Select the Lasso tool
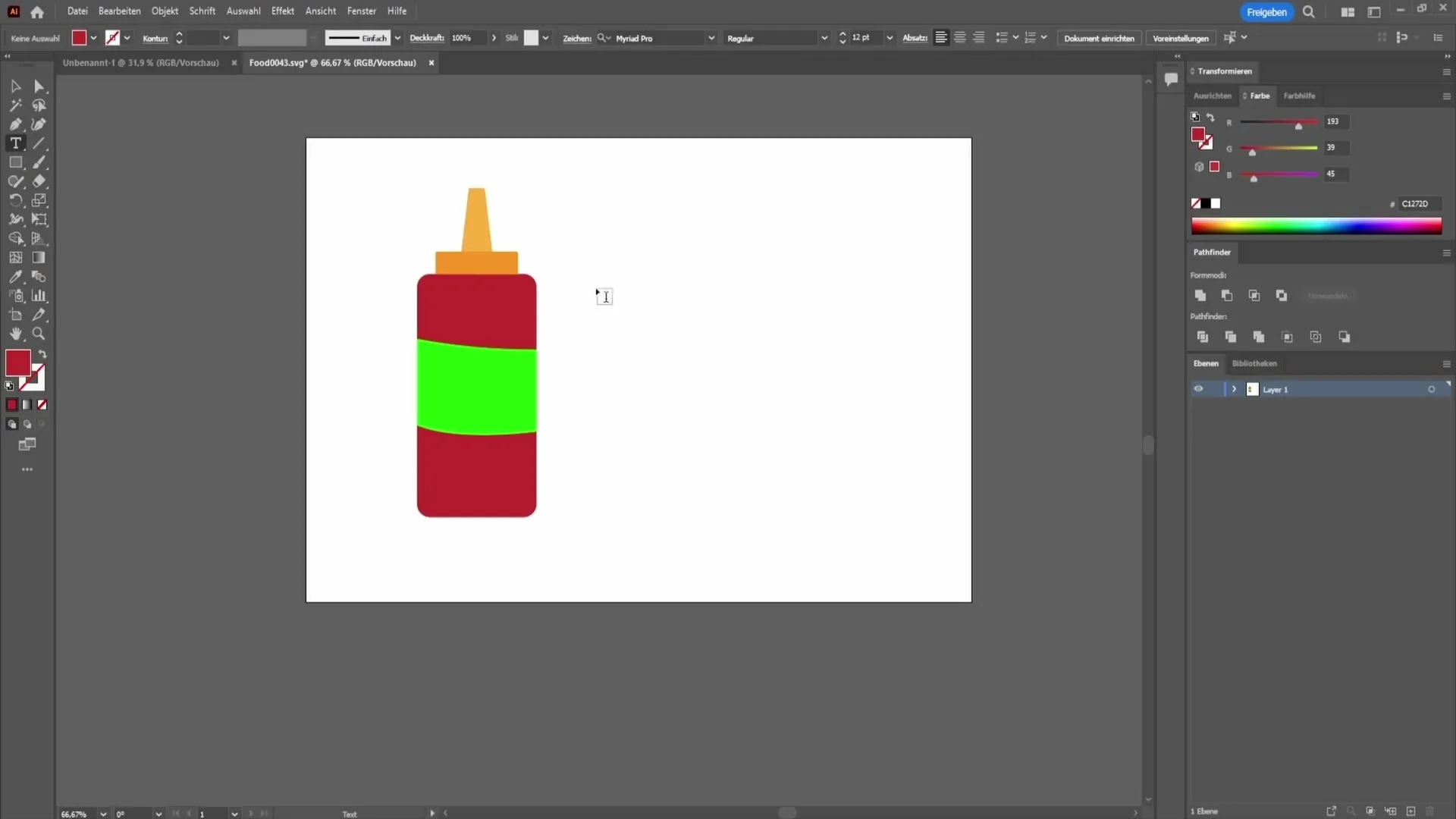 [39, 105]
